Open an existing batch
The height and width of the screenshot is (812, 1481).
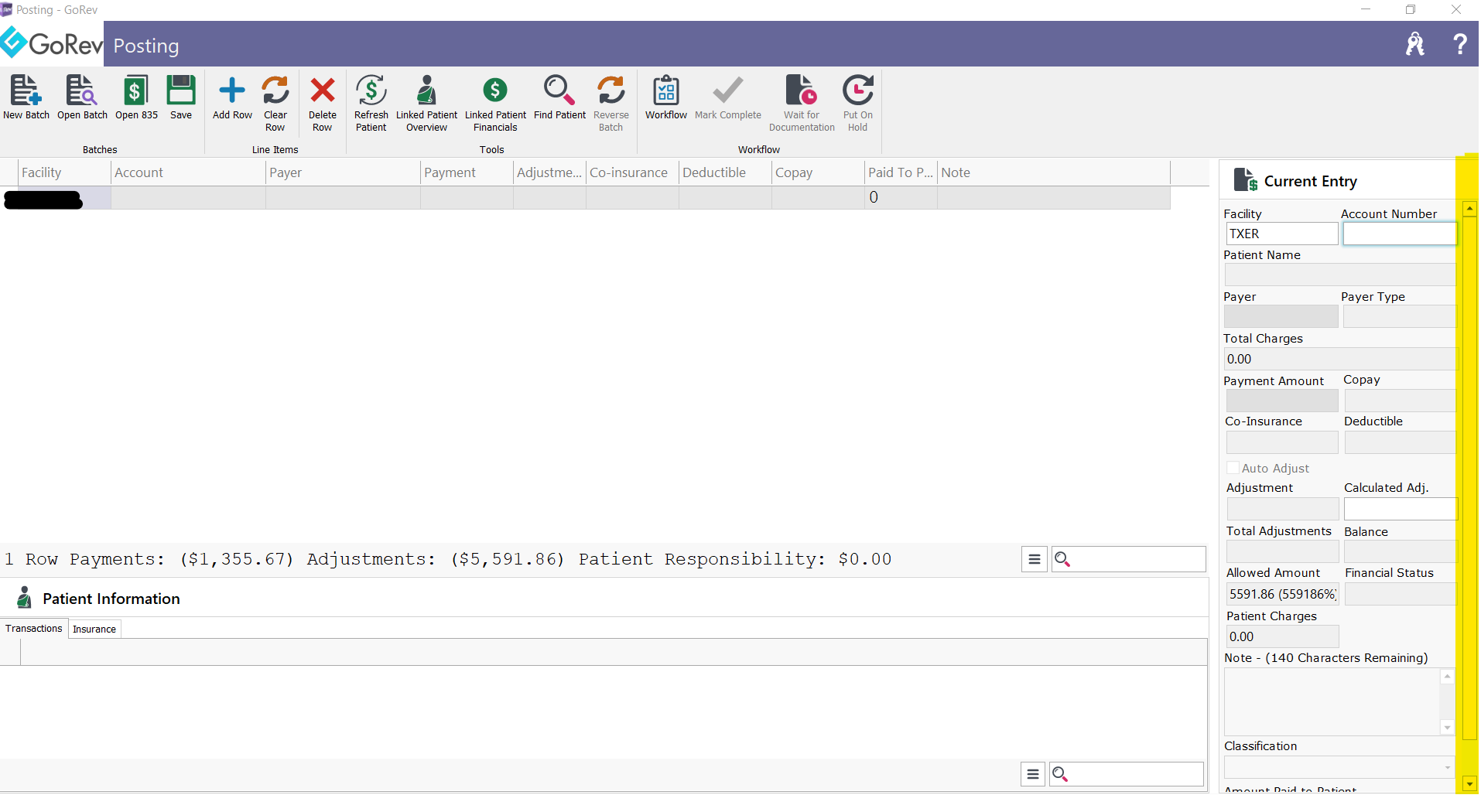tap(81, 97)
